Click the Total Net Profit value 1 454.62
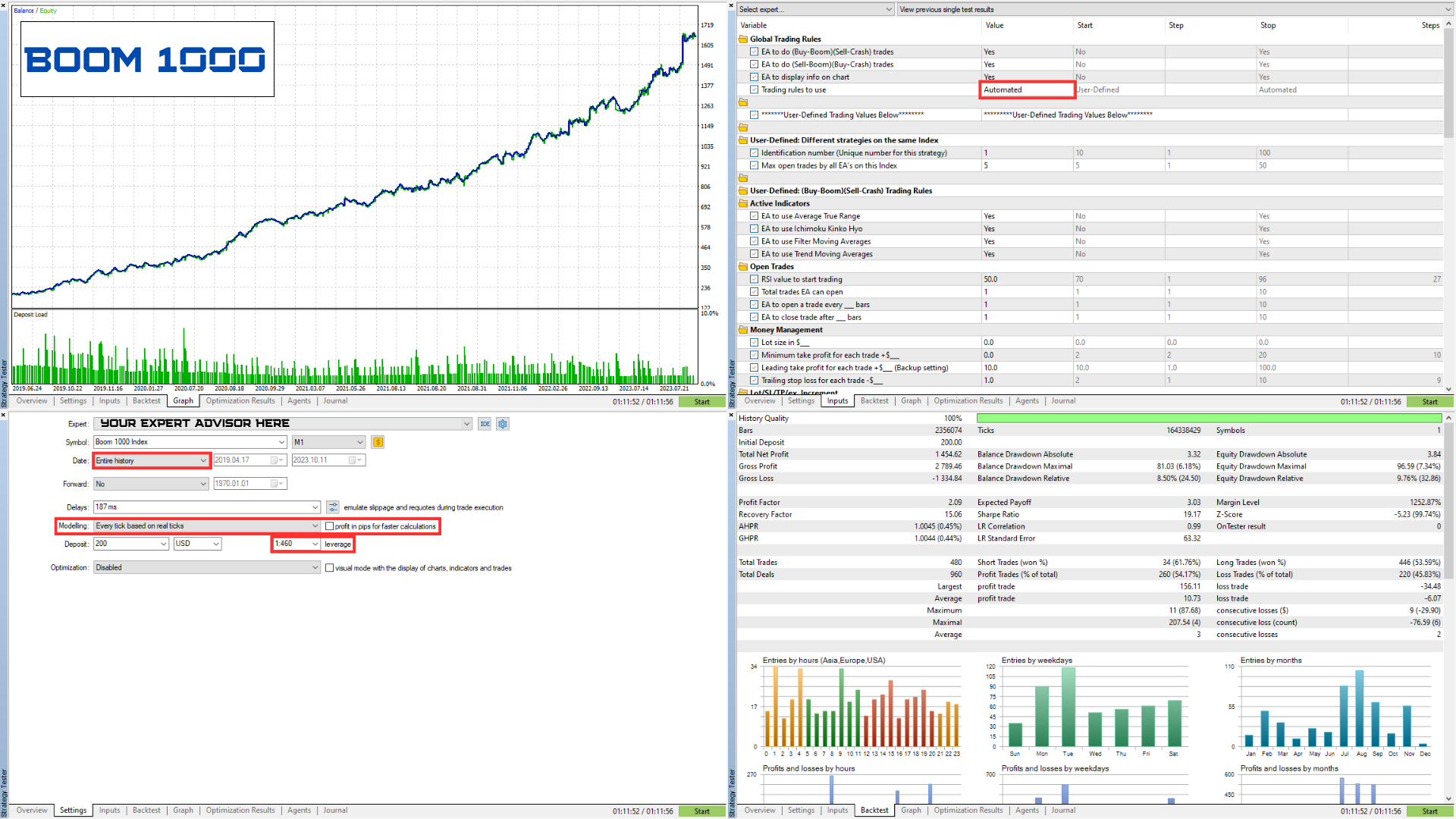The width and height of the screenshot is (1456, 819). coord(948,454)
